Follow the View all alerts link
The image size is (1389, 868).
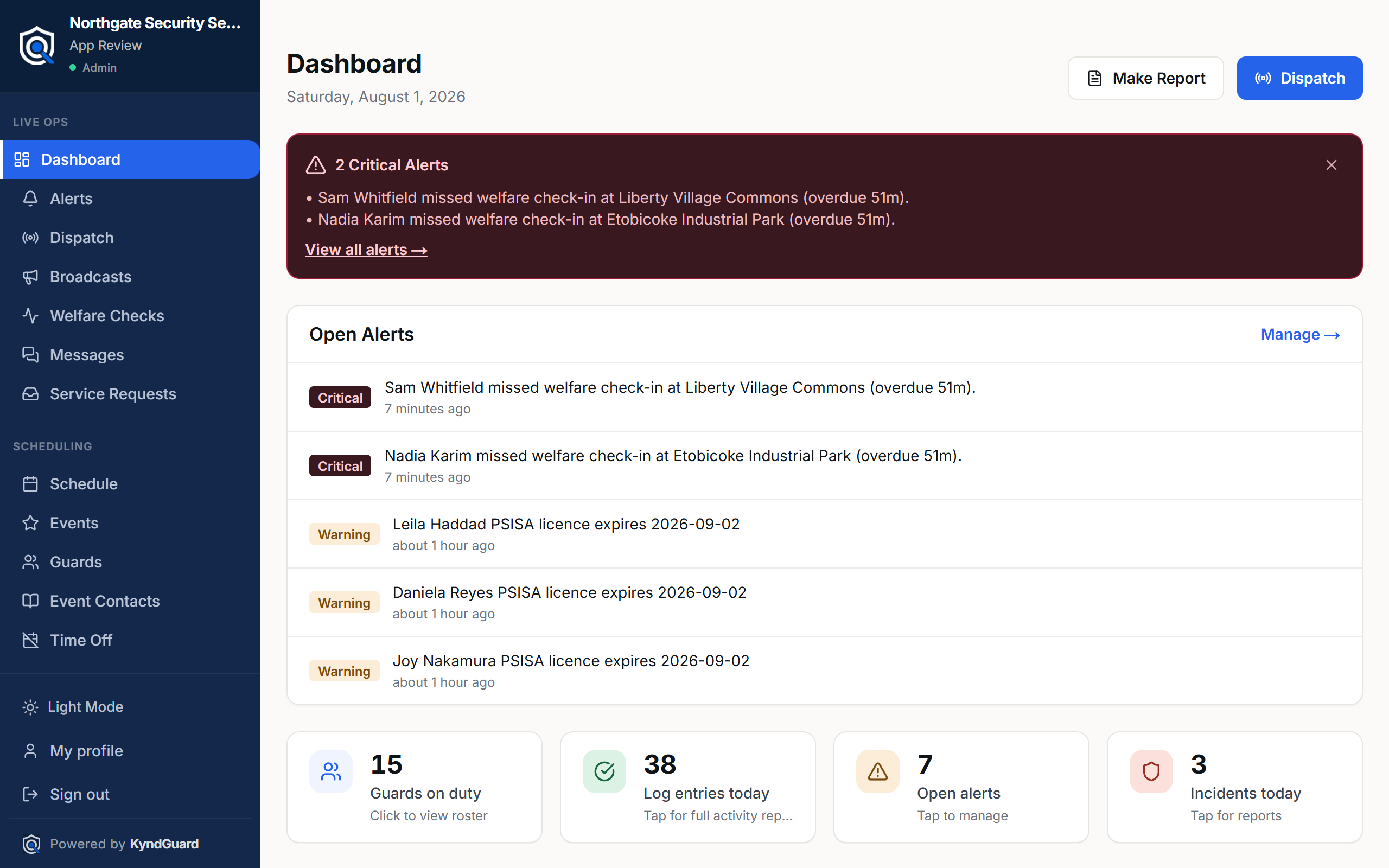(366, 250)
